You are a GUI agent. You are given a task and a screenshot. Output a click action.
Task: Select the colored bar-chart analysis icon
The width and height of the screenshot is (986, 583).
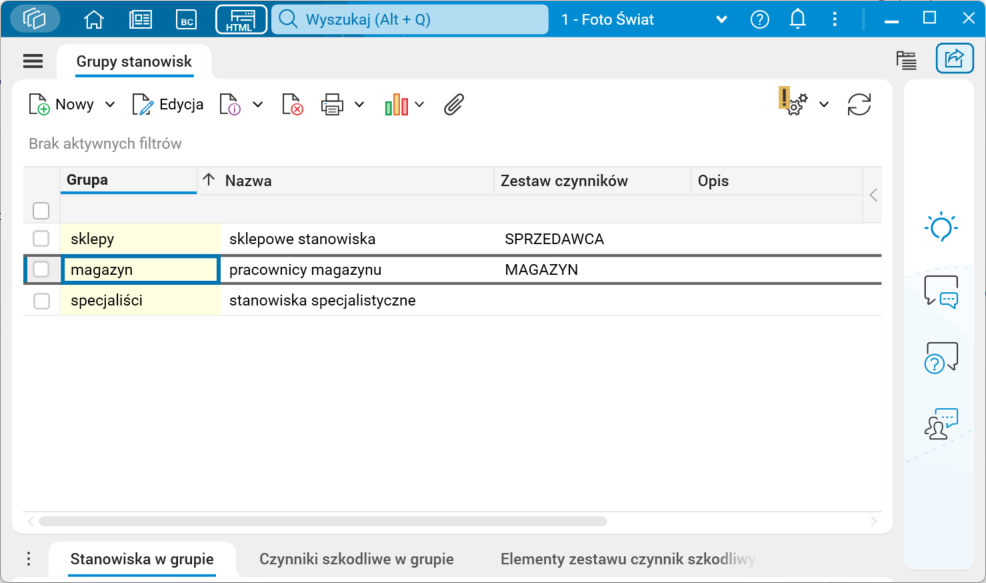tap(398, 104)
